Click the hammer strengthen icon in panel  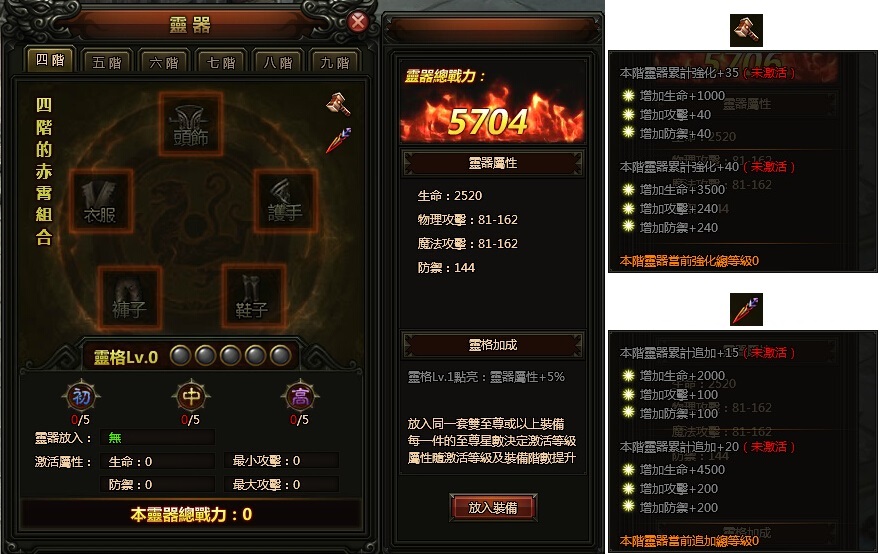(339, 105)
